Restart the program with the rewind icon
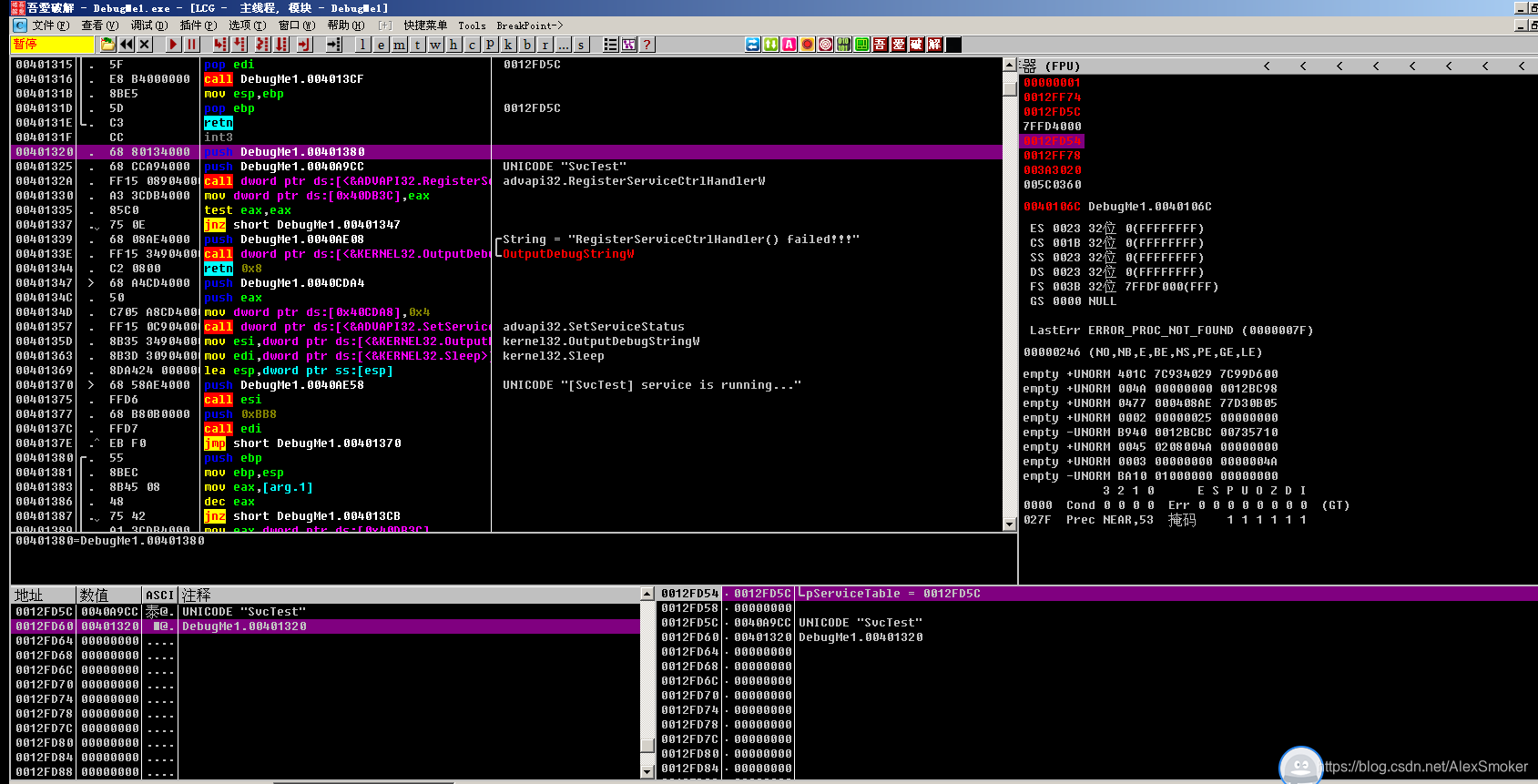 (x=126, y=44)
